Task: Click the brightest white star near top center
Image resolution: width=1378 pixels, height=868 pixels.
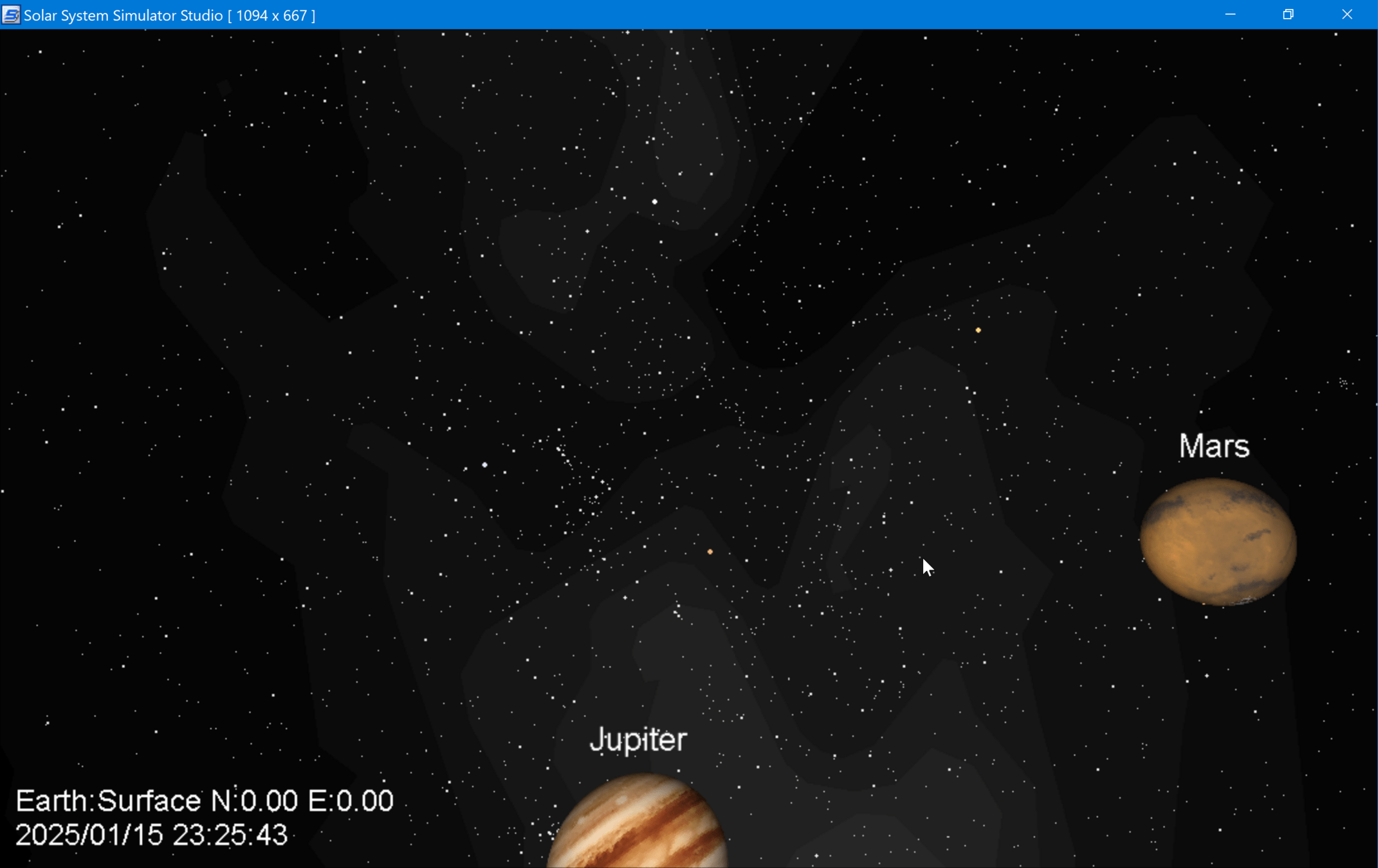Action: pos(654,202)
